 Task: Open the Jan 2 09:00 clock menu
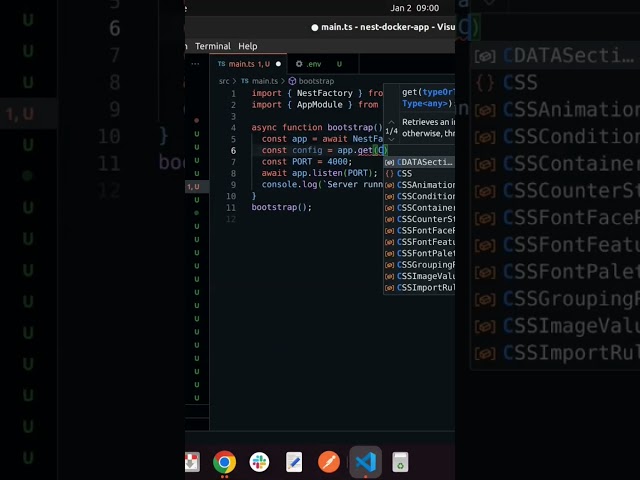click(415, 8)
